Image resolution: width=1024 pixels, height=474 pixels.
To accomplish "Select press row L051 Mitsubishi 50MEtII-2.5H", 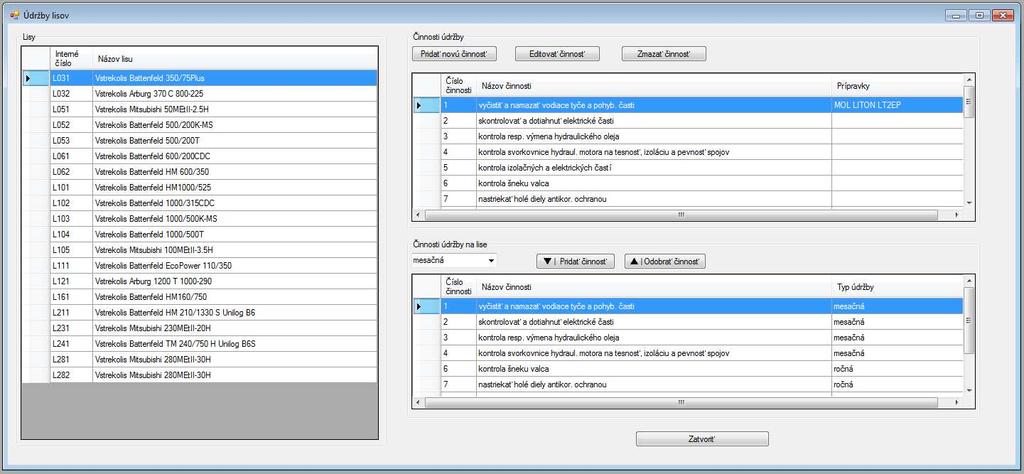I will coord(200,109).
